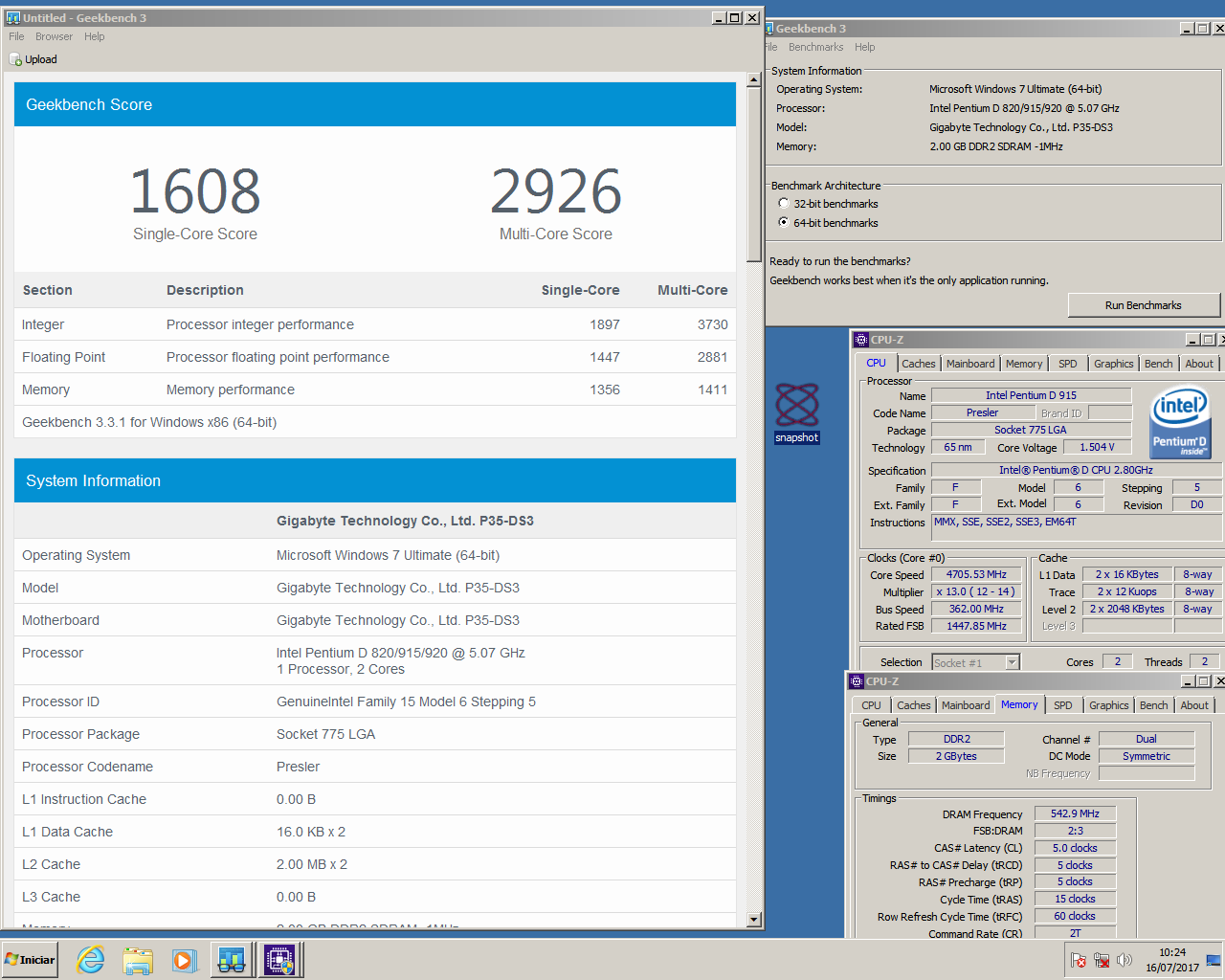
Task: Open Windows Explorer folder on taskbar
Action: click(138, 960)
